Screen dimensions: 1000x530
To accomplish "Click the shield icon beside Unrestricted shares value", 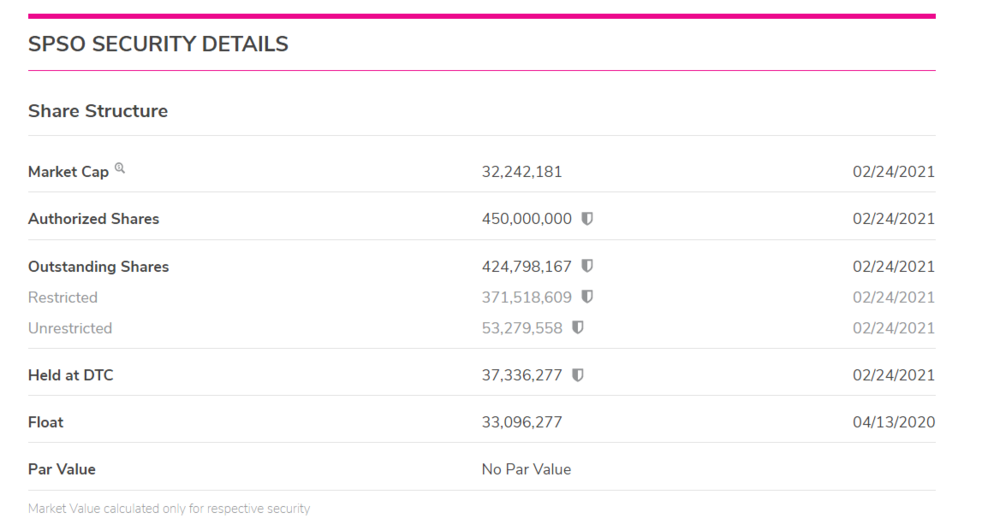I will tap(578, 328).
